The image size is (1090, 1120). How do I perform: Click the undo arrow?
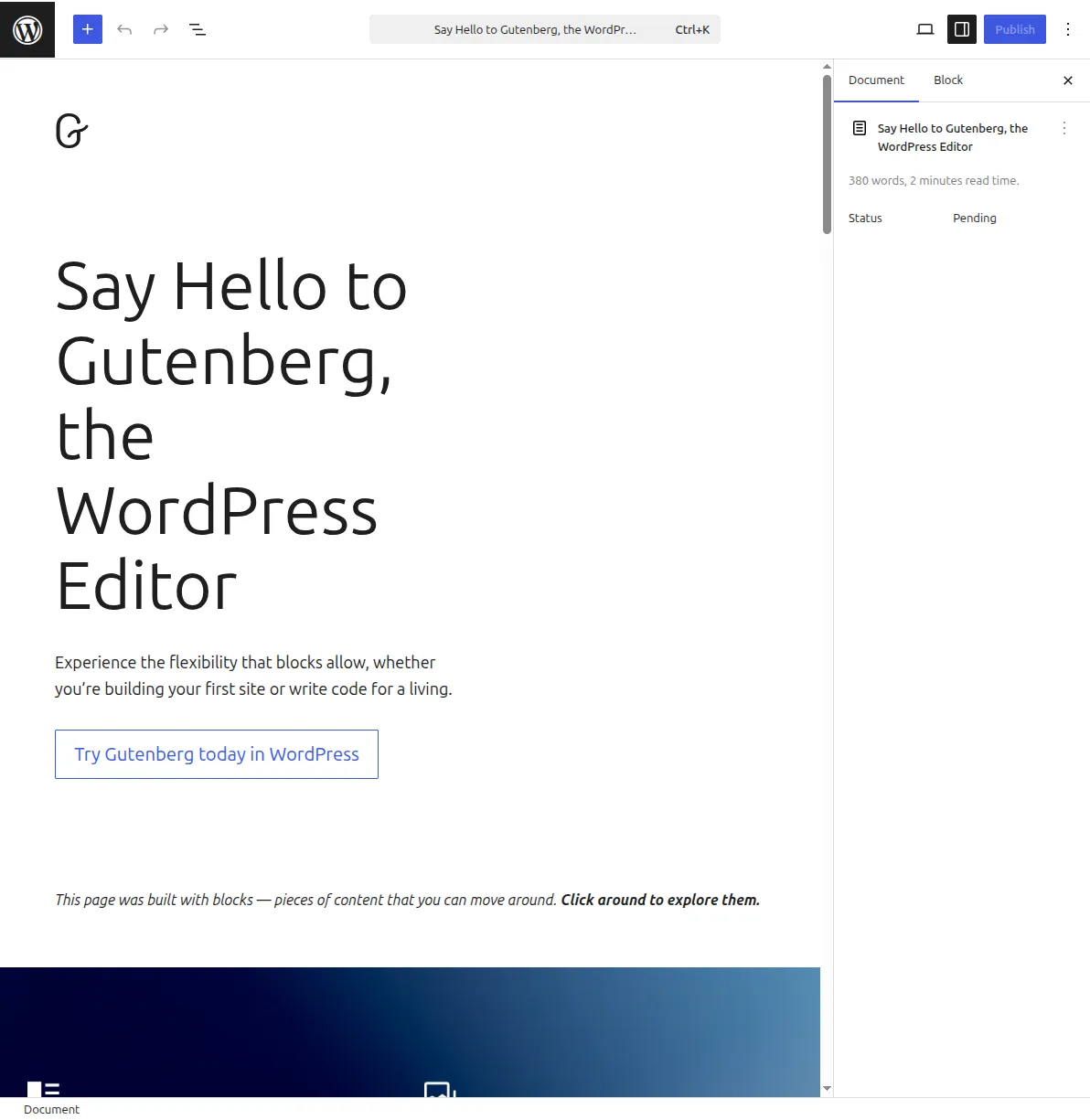tap(124, 28)
